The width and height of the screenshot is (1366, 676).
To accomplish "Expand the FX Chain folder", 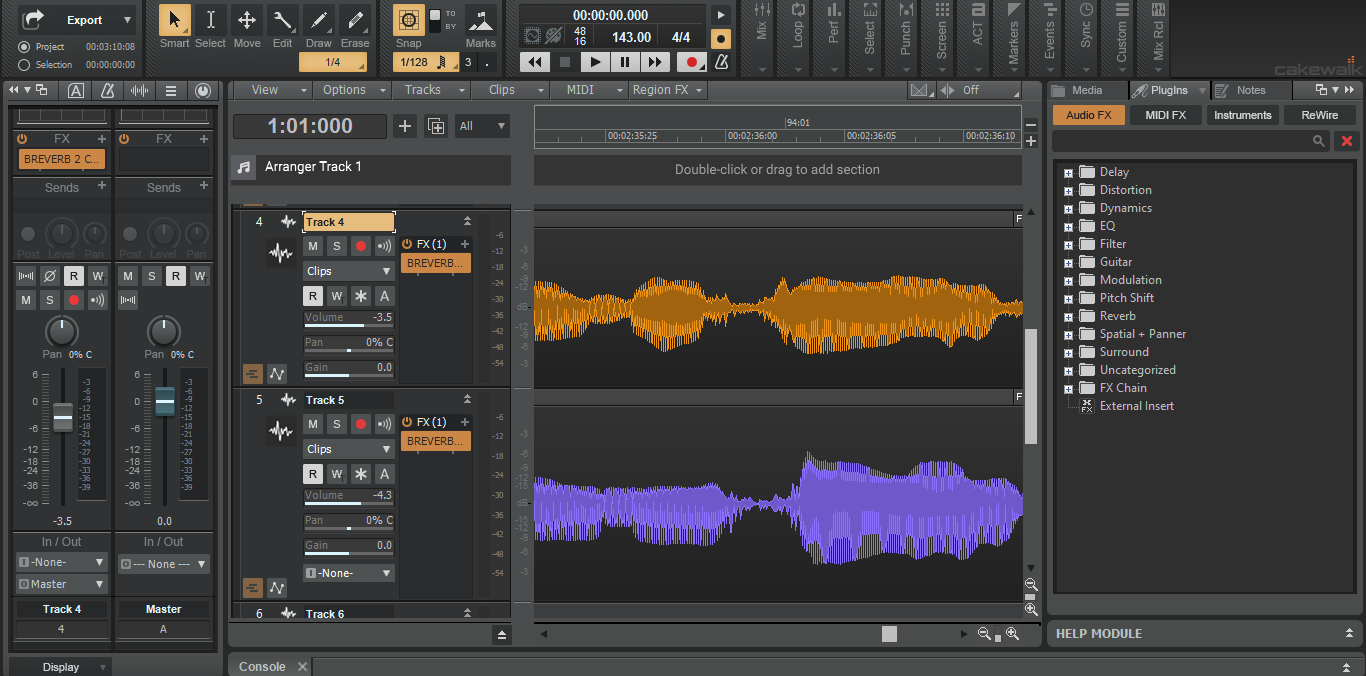I will 1068,388.
